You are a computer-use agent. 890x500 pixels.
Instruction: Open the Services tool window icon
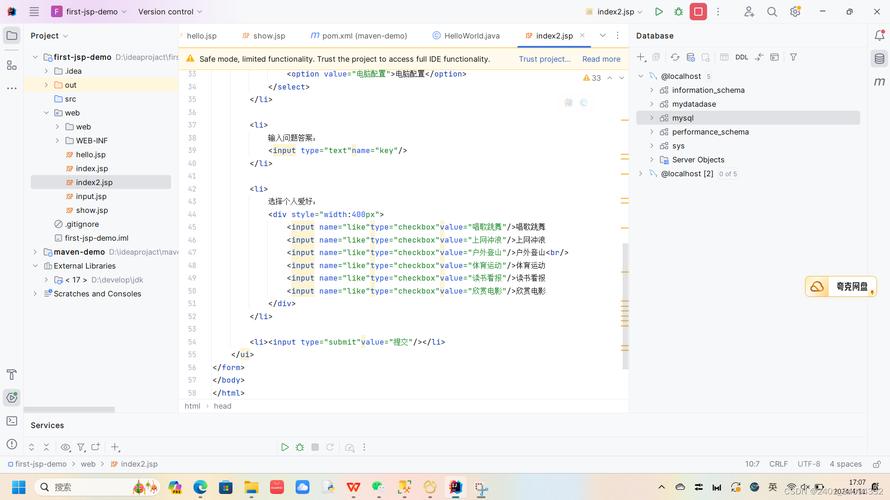pyautogui.click(x=11, y=397)
